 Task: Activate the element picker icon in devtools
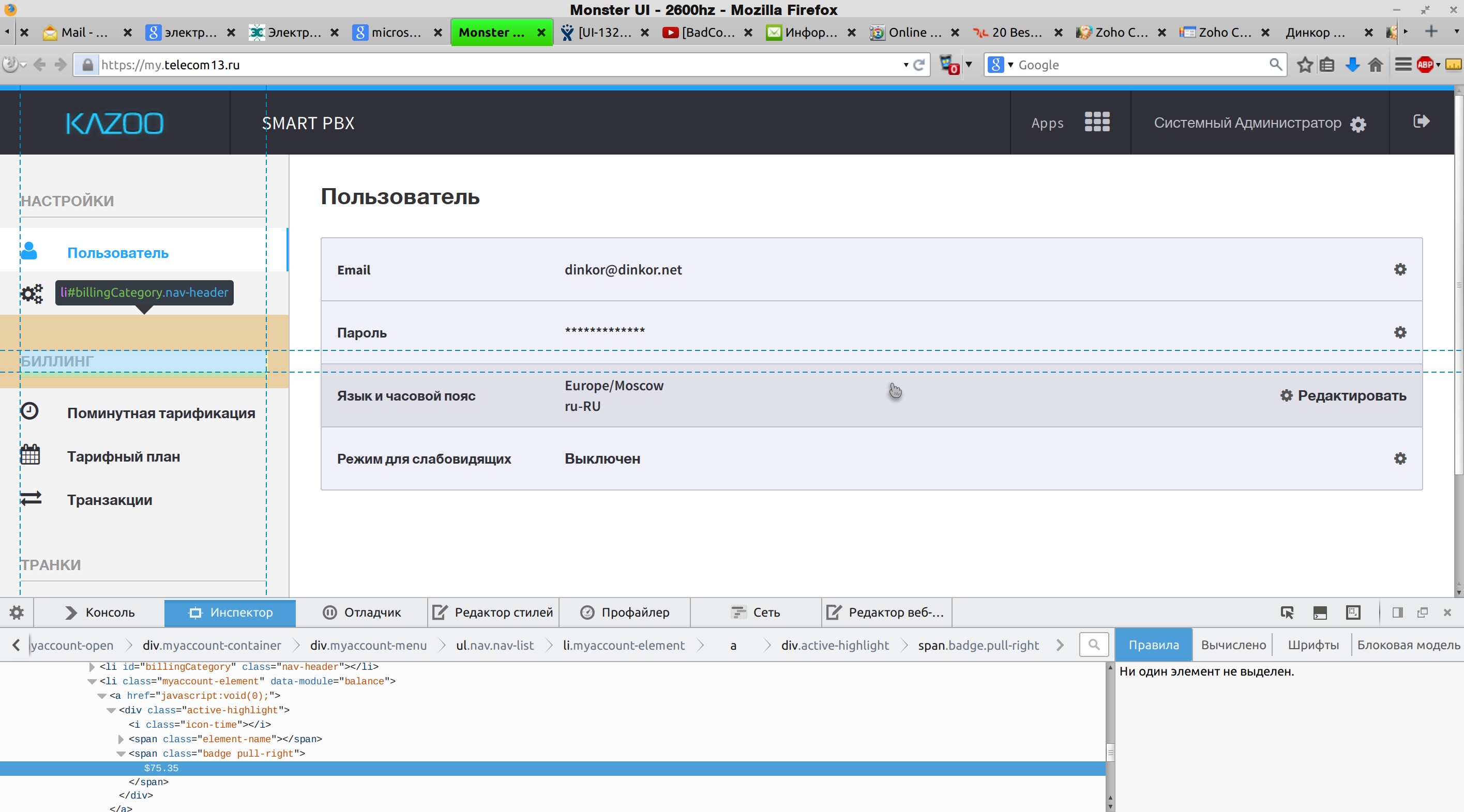coord(1287,612)
